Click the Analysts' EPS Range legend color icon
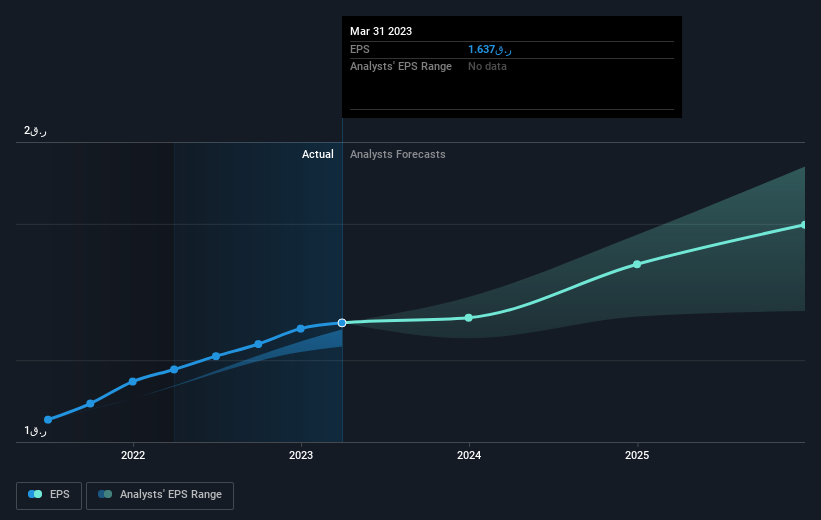821x520 pixels. pos(105,494)
